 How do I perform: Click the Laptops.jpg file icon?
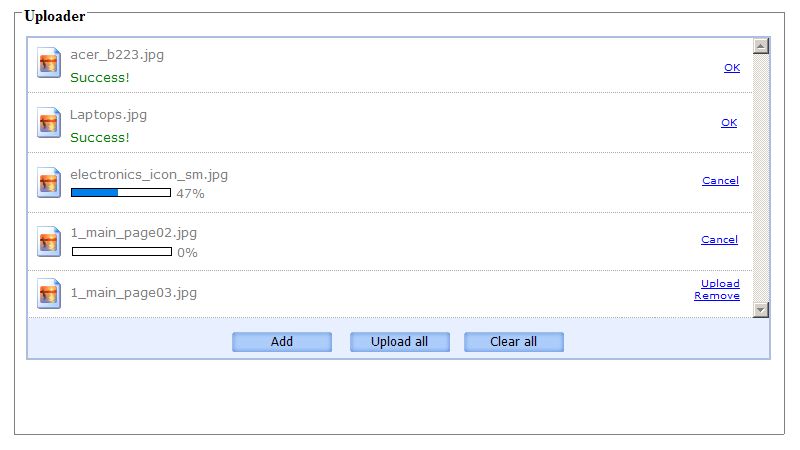point(49,123)
